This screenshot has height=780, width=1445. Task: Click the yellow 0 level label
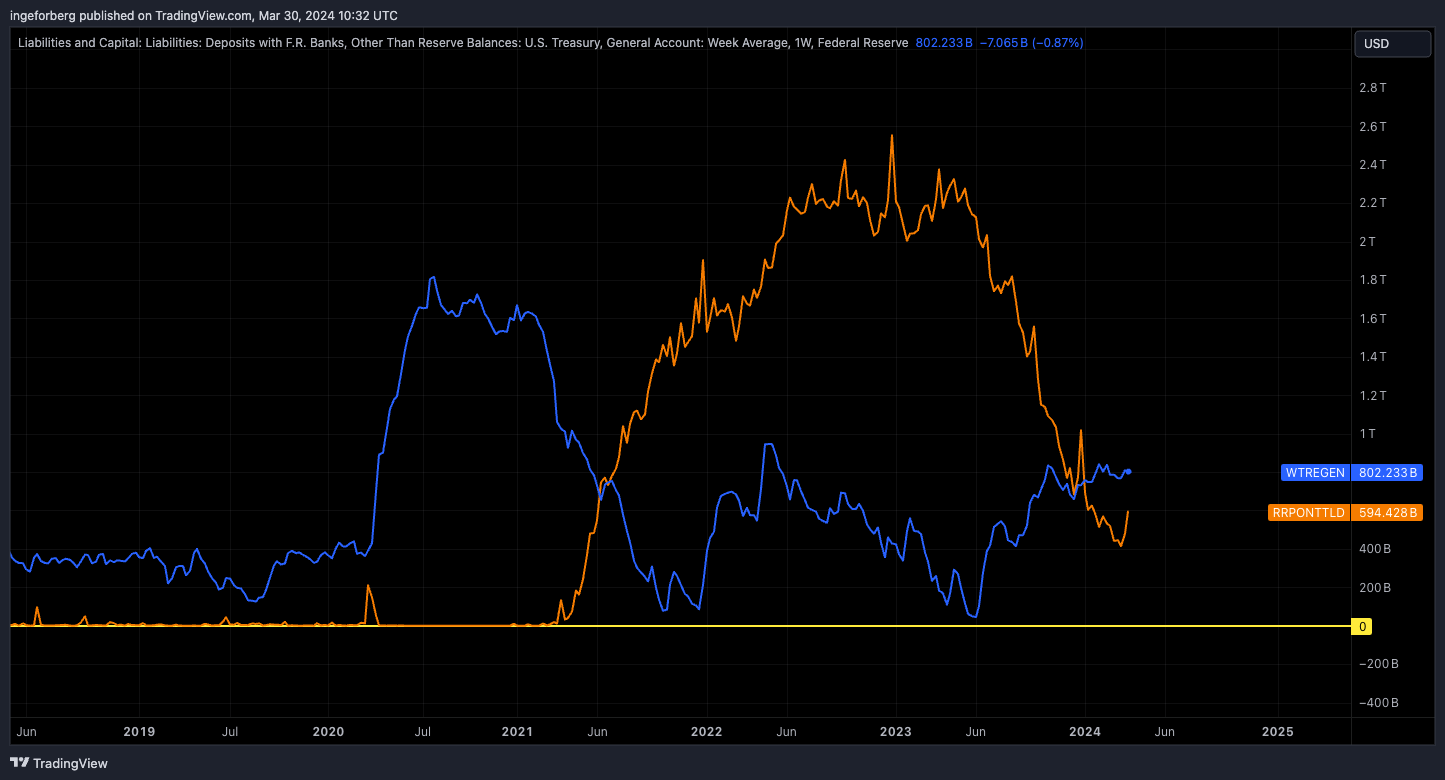point(1361,627)
